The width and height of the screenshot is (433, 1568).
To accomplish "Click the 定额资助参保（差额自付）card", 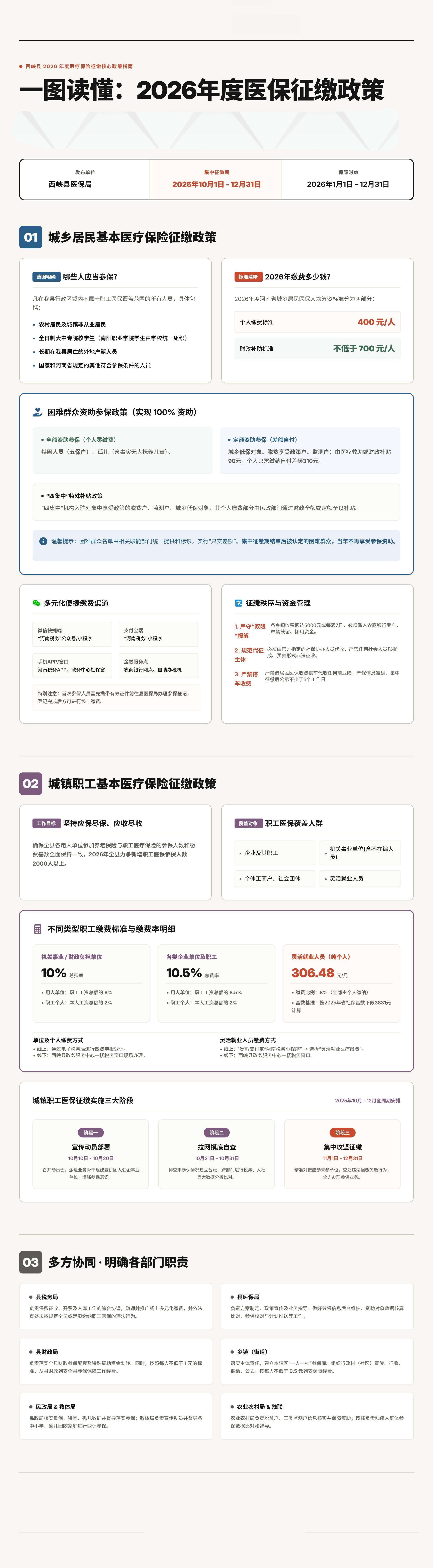I will pyautogui.click(x=310, y=450).
